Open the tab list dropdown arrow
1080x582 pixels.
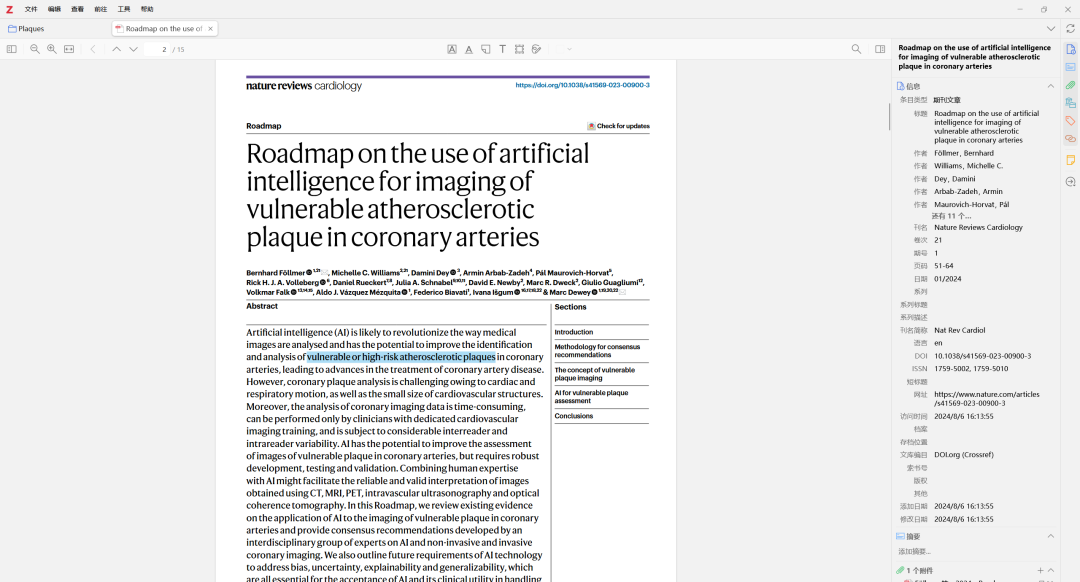pyautogui.click(x=1051, y=29)
